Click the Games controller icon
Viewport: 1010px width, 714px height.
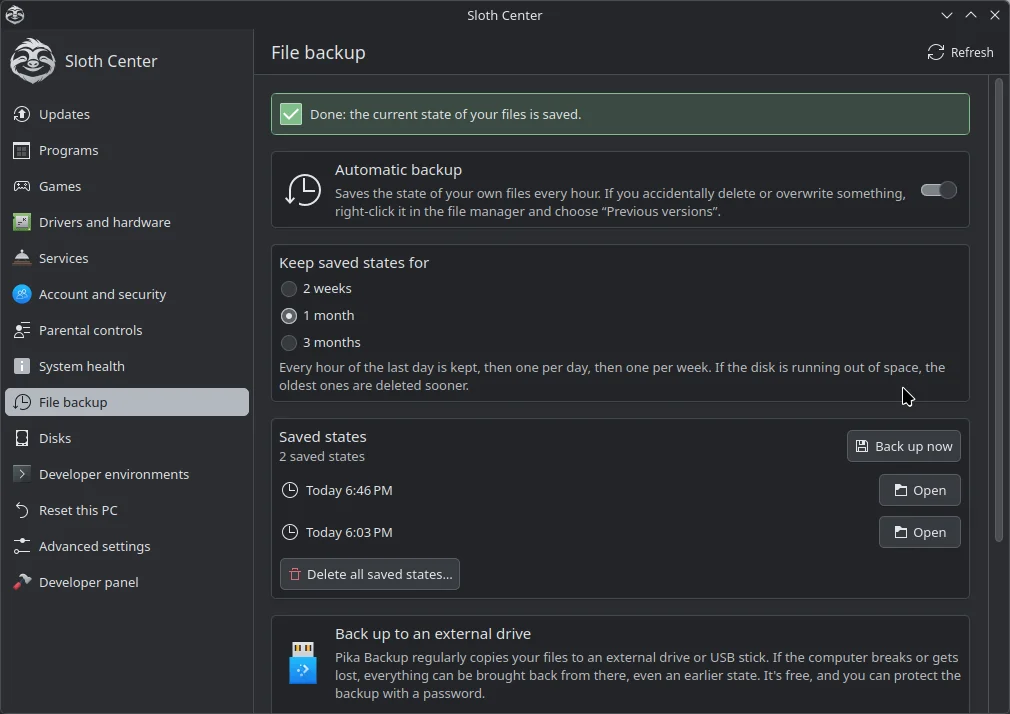pos(21,186)
